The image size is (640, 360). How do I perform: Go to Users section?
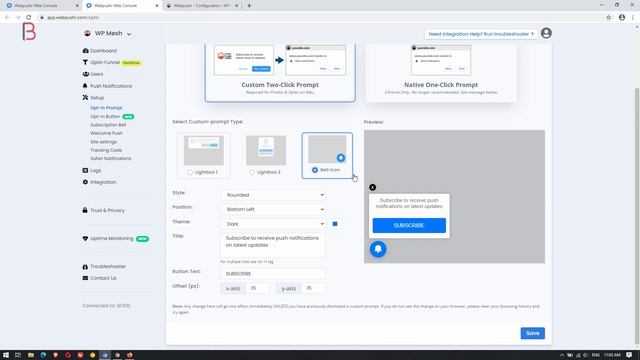(97, 74)
